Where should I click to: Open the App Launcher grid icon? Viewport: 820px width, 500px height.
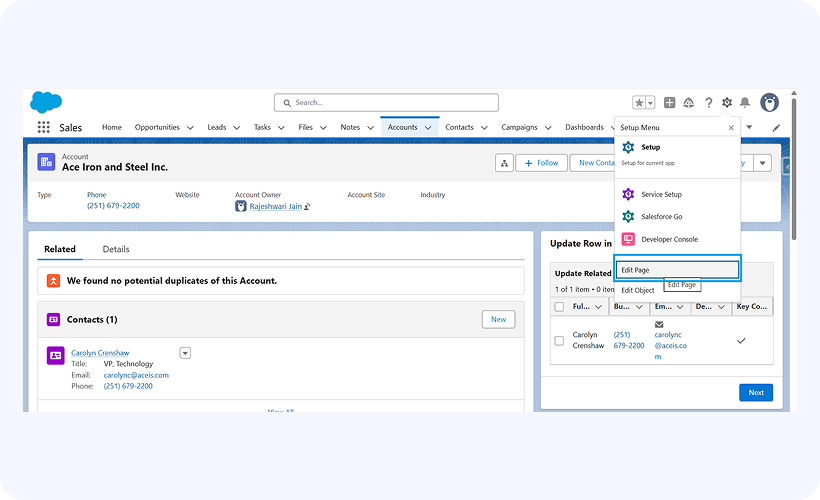point(44,128)
